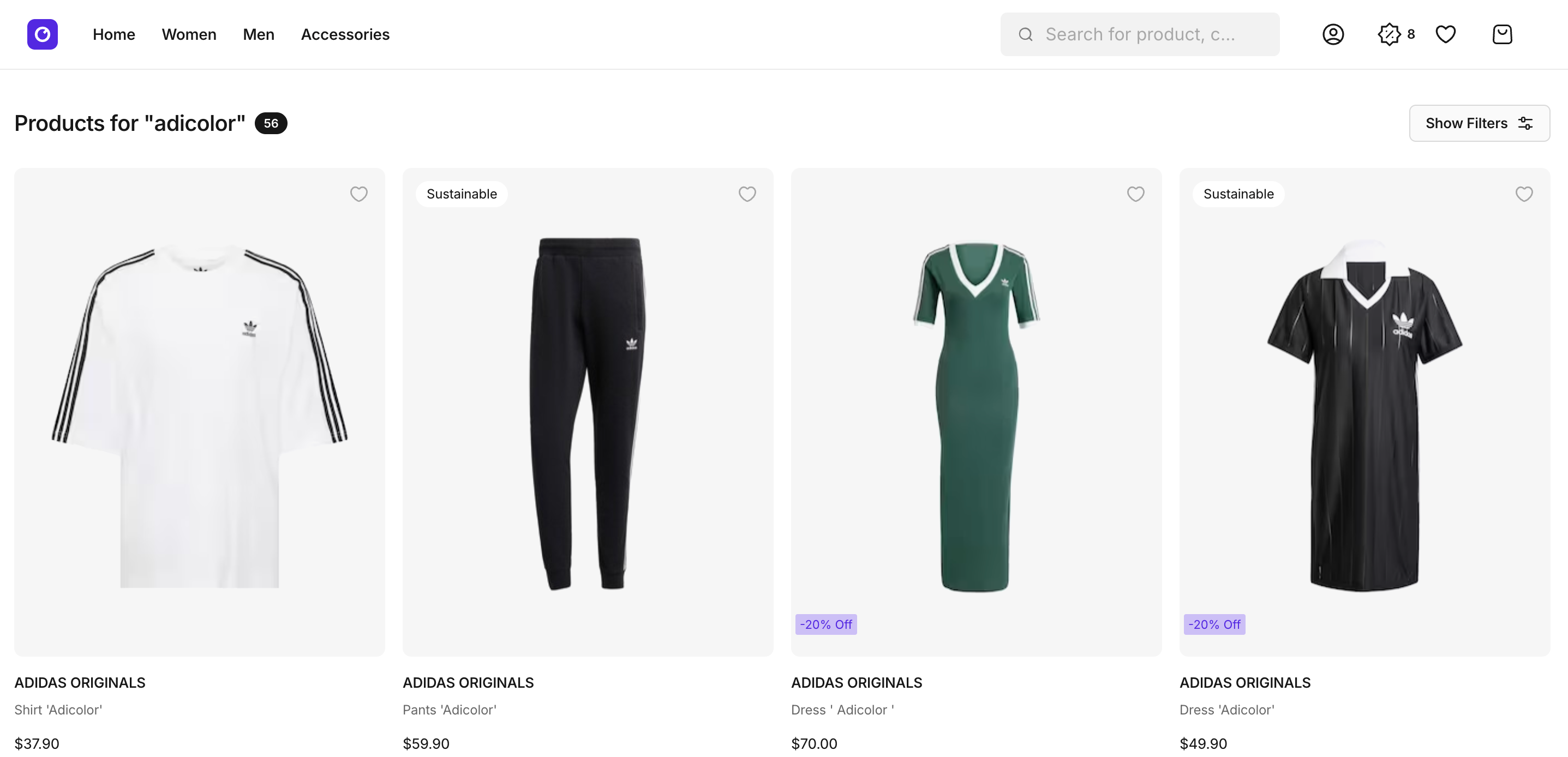Click the purple store logo icon
This screenshot has width=1568, height=757.
[x=42, y=34]
